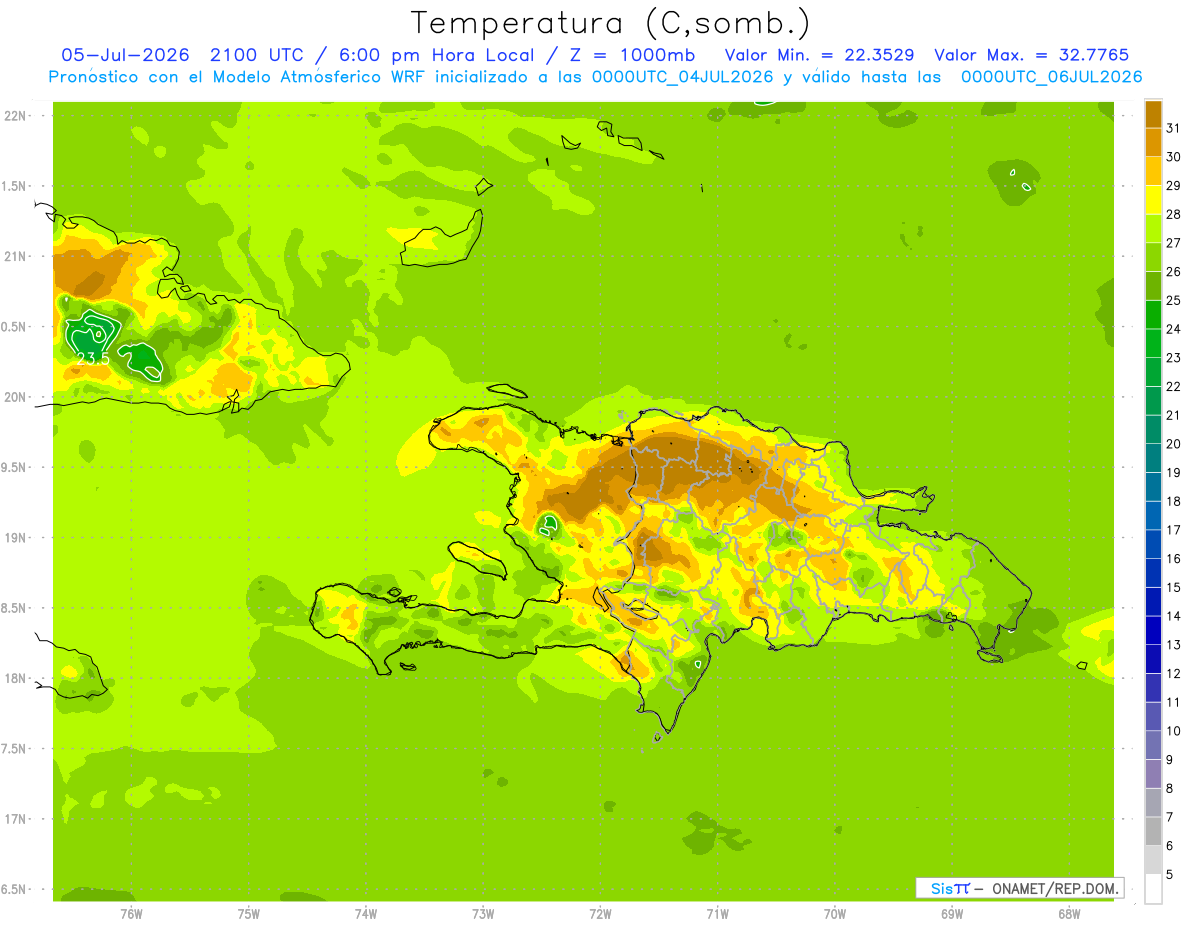
Task: Click the '0000UTC_06JUL2026' valid-until time
Action: point(1051,77)
